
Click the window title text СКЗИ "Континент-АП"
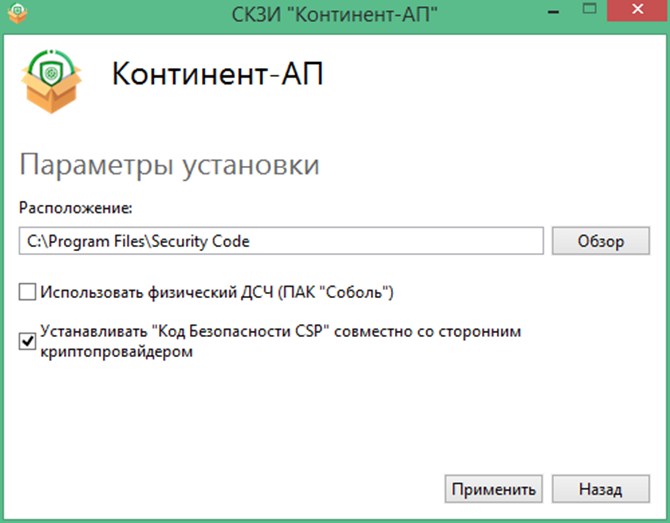334,14
